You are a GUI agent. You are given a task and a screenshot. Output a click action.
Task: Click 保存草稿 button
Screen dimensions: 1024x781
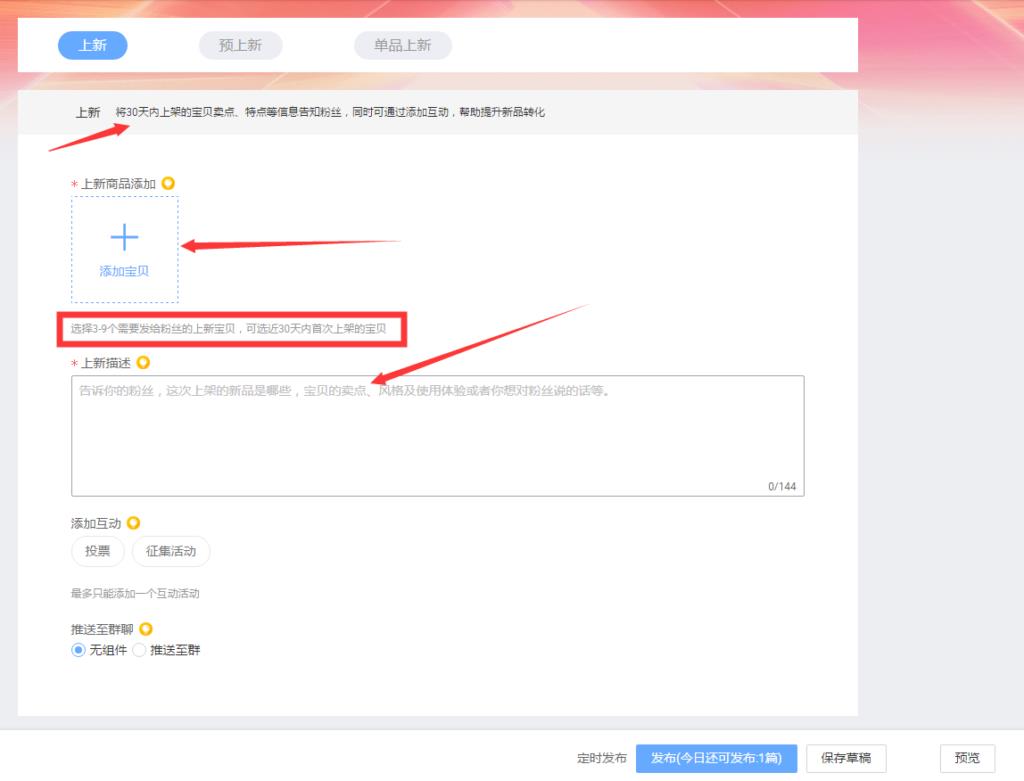click(x=846, y=758)
